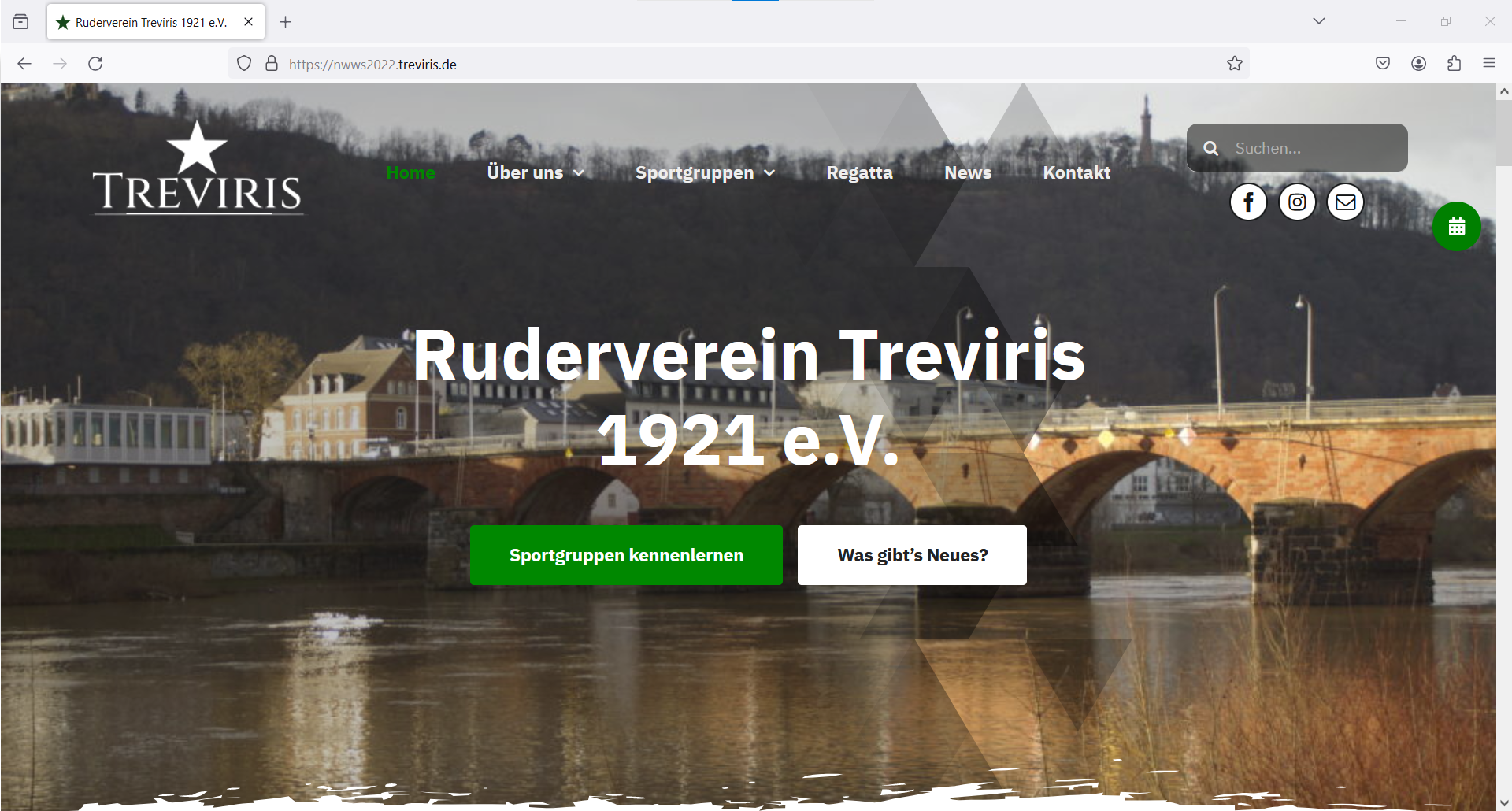Open the browser extensions puzzle icon
Image resolution: width=1512 pixels, height=811 pixels.
tap(1453, 63)
